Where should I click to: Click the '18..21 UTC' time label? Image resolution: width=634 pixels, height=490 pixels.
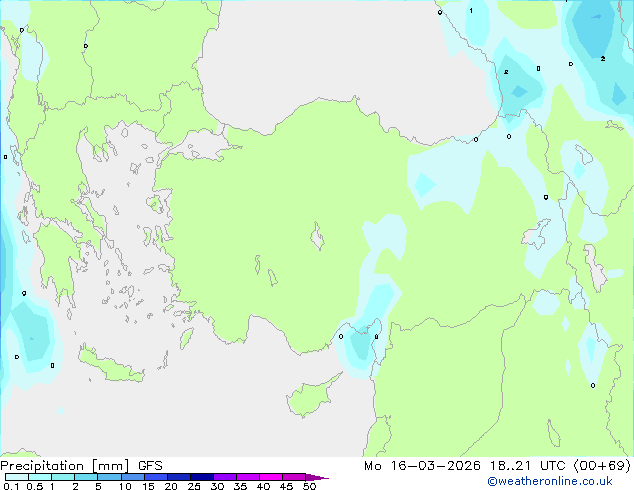click(x=527, y=466)
